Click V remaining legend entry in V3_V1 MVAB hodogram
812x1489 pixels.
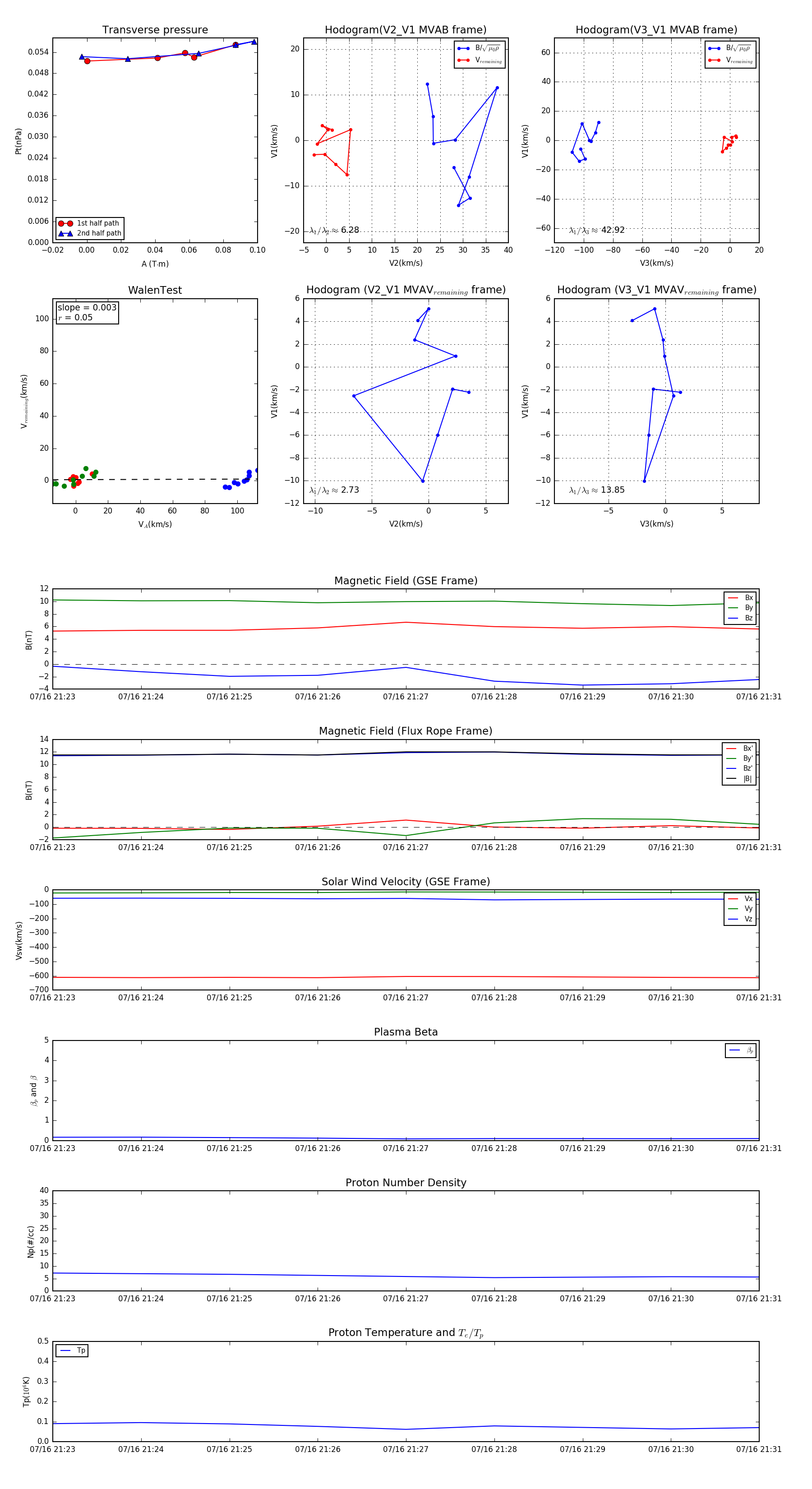730,60
